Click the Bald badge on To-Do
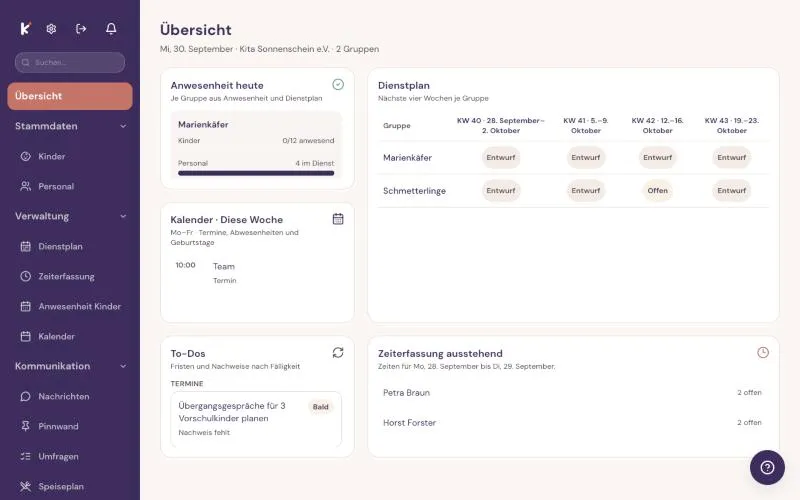The height and width of the screenshot is (500, 800). [320, 407]
